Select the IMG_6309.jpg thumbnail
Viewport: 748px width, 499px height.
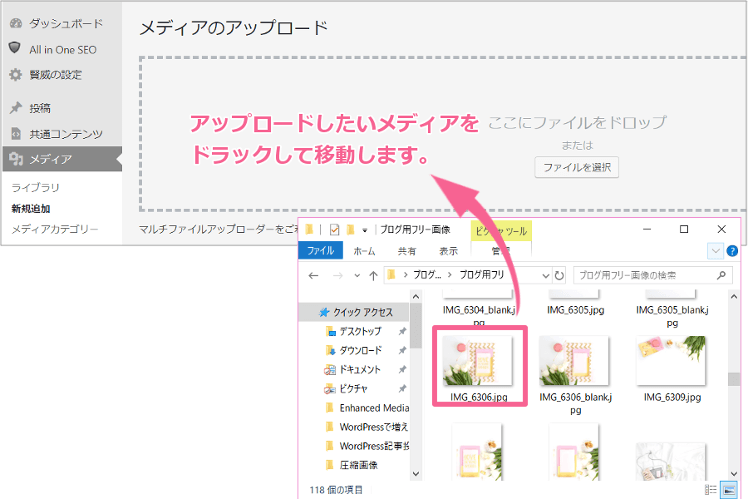[671, 361]
